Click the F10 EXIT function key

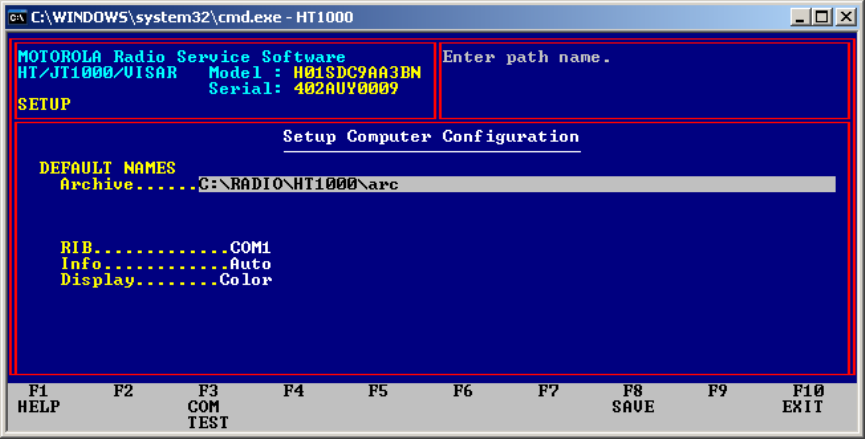tap(803, 399)
